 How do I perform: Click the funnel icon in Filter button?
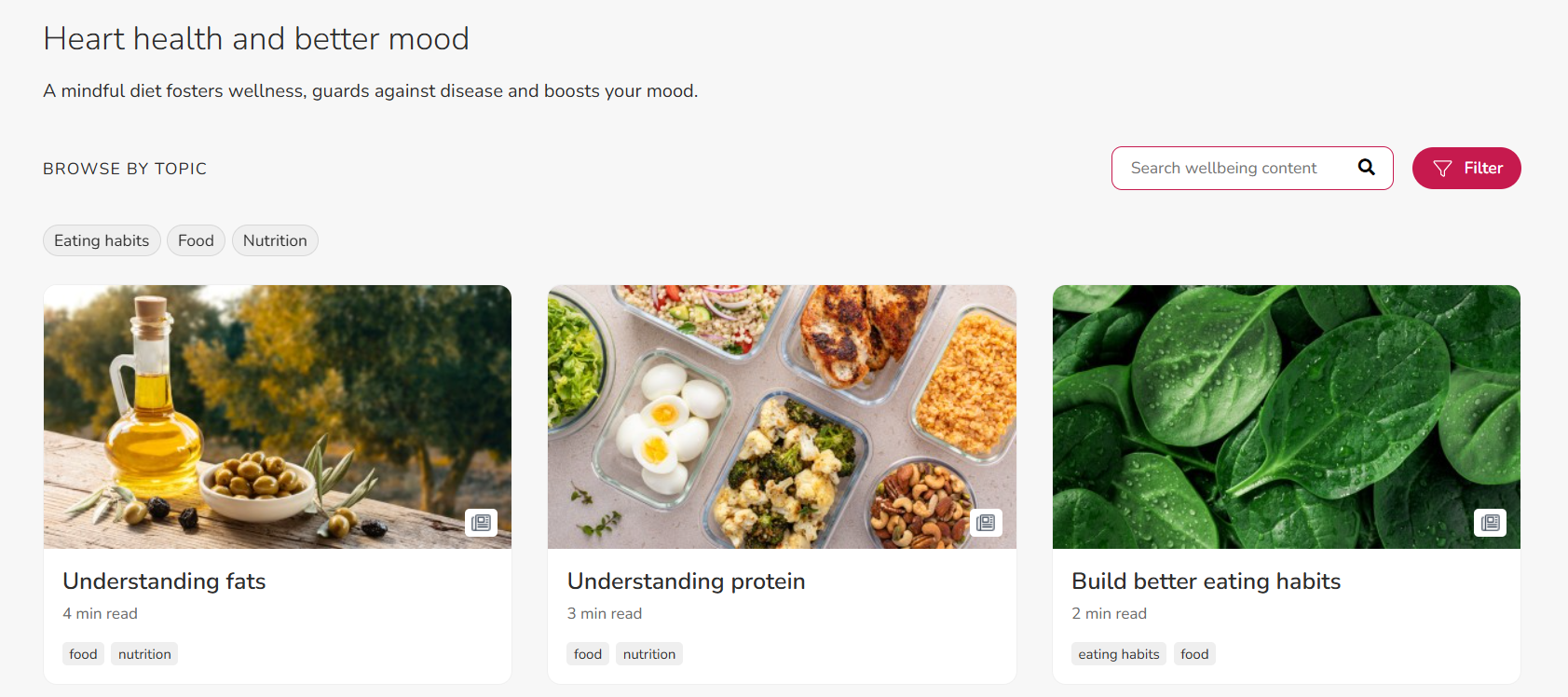(1442, 169)
